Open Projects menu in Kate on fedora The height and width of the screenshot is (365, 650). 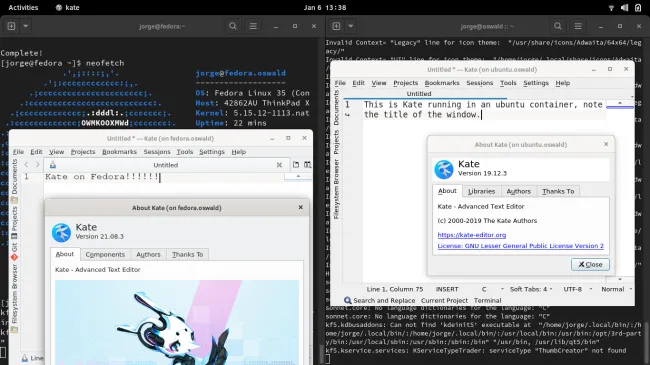point(83,152)
